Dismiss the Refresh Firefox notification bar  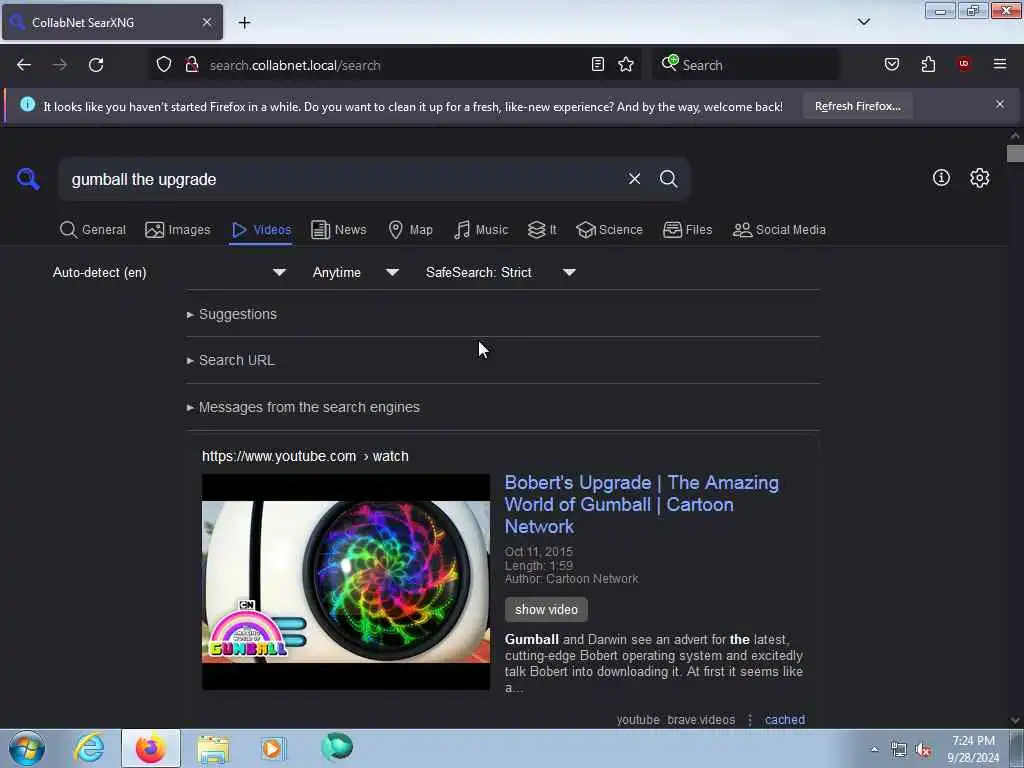1000,104
